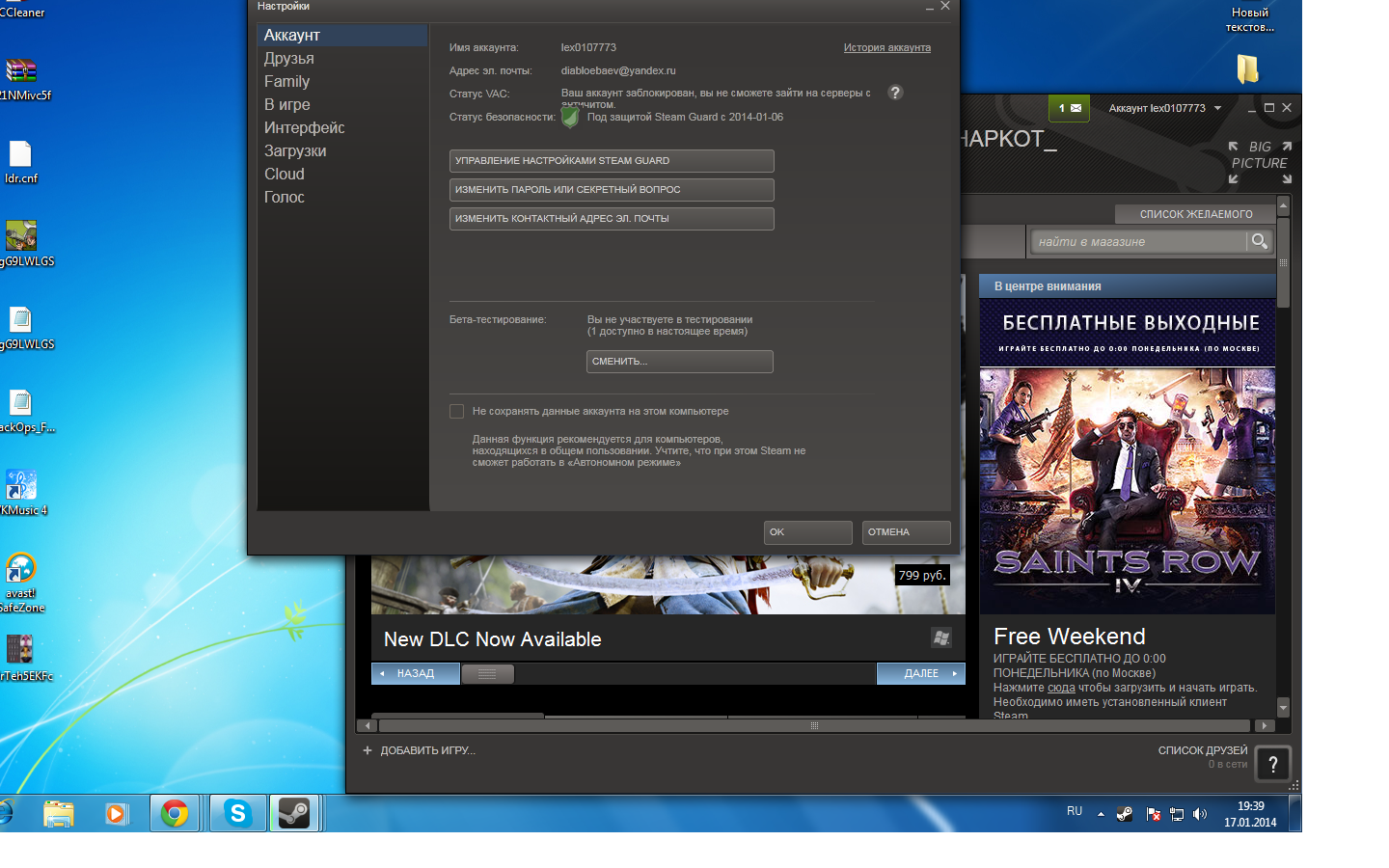Click Управление настройками Steam Guard button
The width and height of the screenshot is (1389, 868).
pos(612,161)
